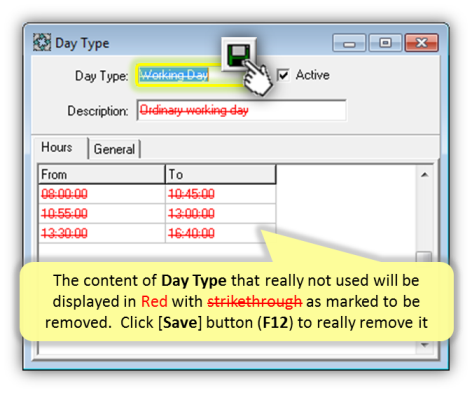Click the hours list scroll up arrow
472x393 pixels.
coord(424,175)
